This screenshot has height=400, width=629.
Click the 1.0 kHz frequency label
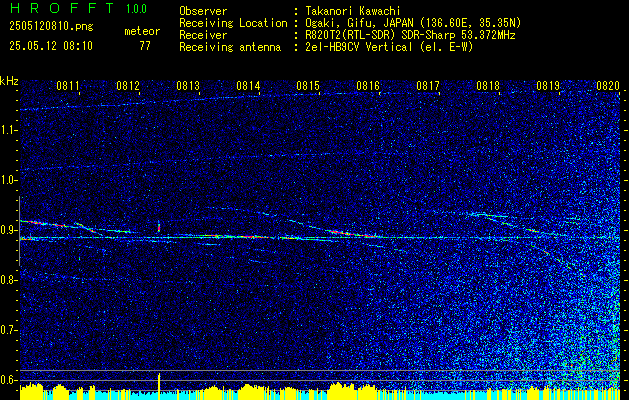click(8, 181)
